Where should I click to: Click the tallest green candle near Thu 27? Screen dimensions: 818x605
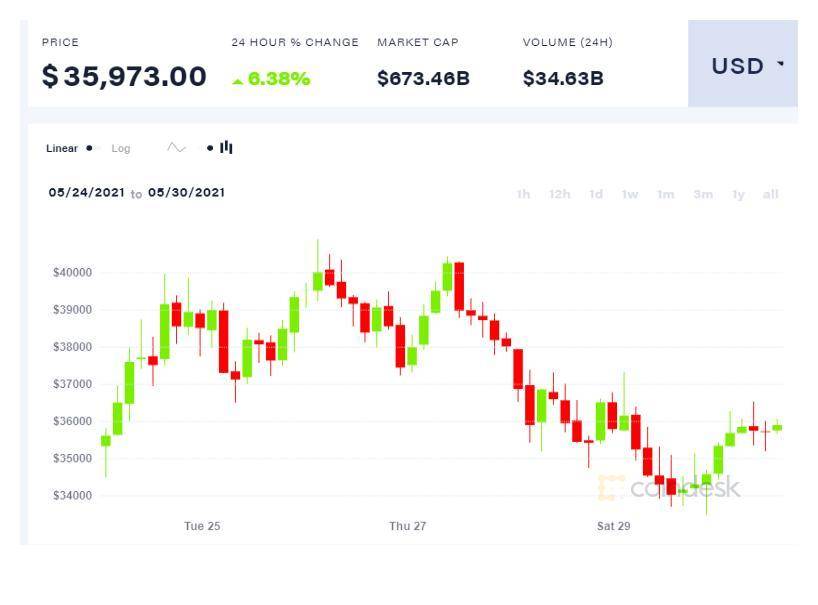point(447,277)
